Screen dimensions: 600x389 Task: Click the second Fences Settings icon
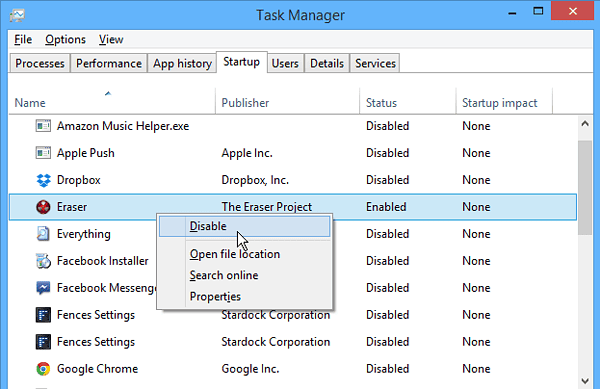pyautogui.click(x=43, y=342)
